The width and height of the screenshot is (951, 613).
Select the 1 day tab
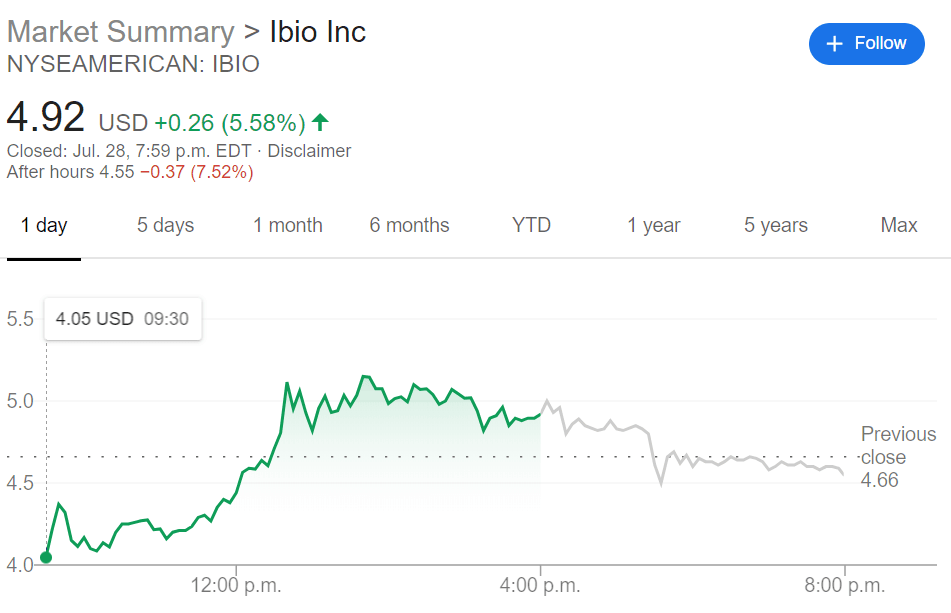click(x=44, y=225)
